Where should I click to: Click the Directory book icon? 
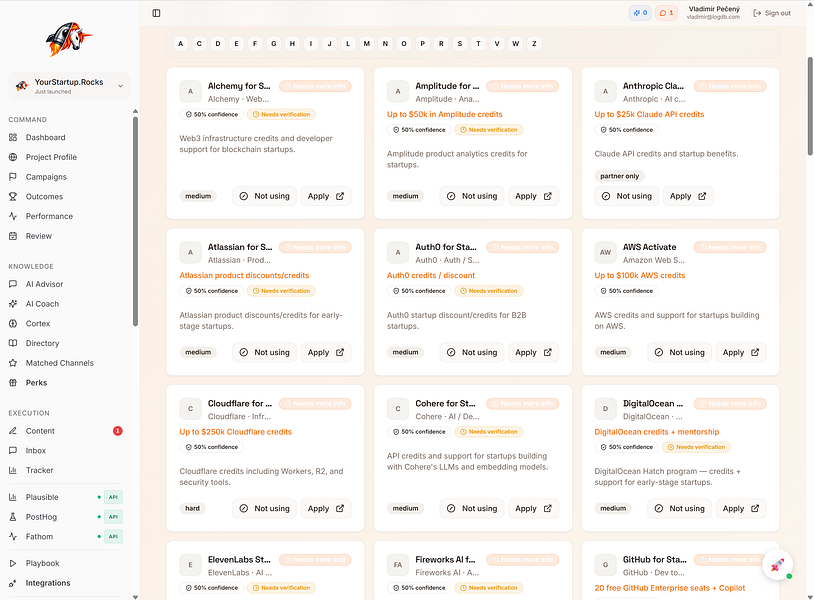point(13,344)
